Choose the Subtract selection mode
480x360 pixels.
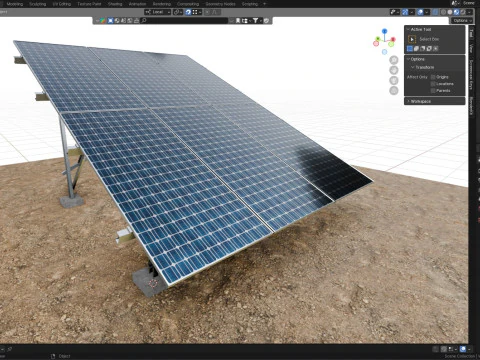[423, 49]
